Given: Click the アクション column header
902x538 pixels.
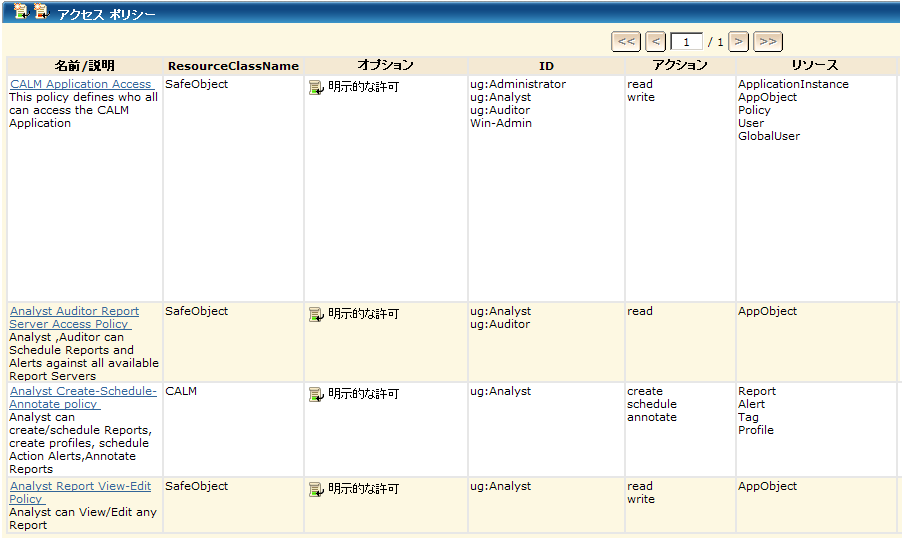Looking at the screenshot, I should pos(680,66).
